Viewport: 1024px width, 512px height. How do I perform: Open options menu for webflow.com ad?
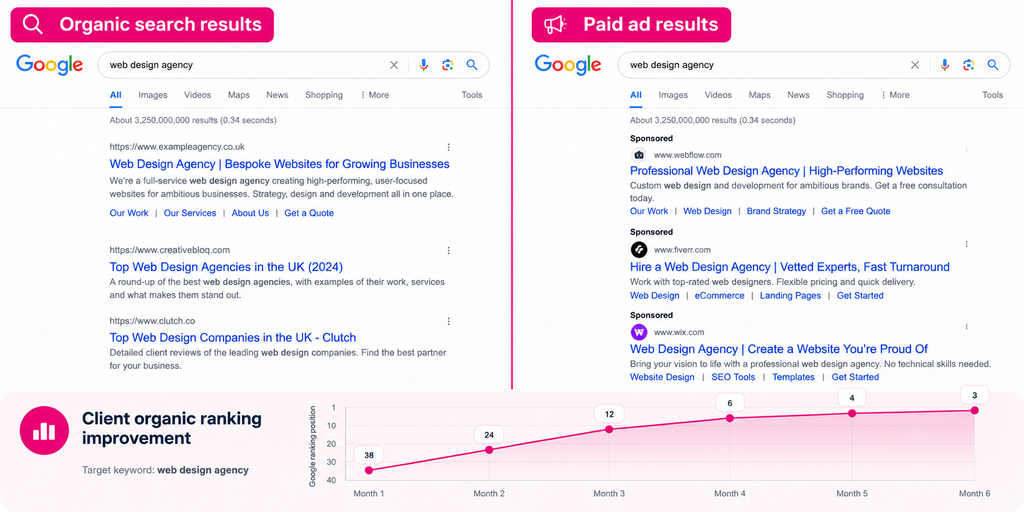967,150
